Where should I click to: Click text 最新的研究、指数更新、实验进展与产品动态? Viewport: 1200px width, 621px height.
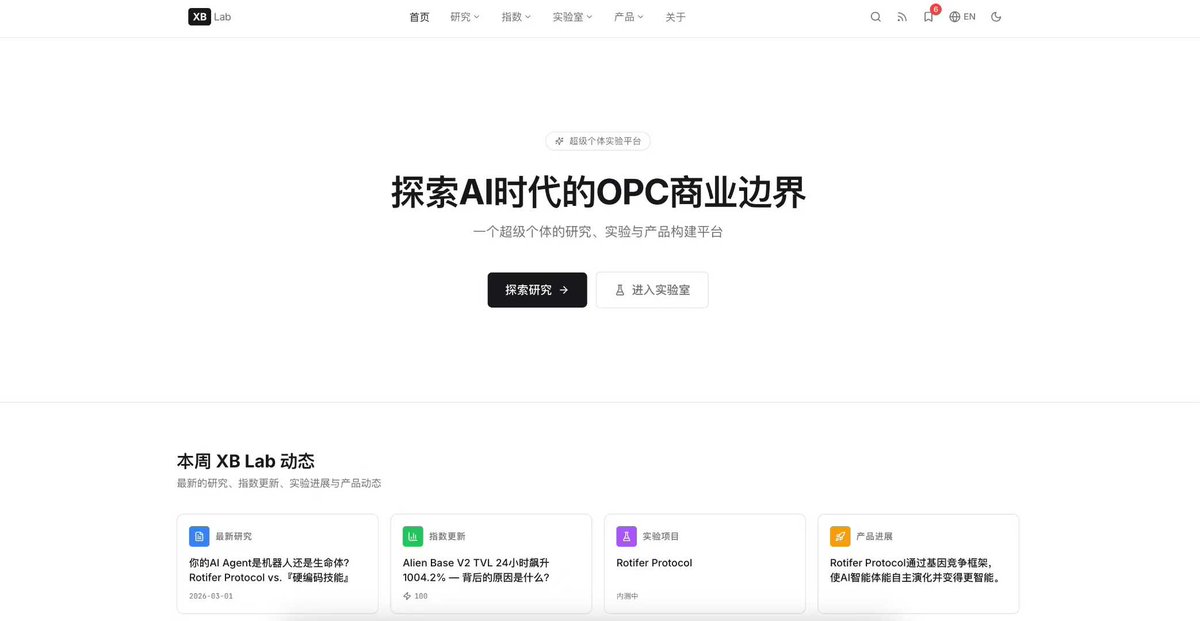click(x=279, y=483)
